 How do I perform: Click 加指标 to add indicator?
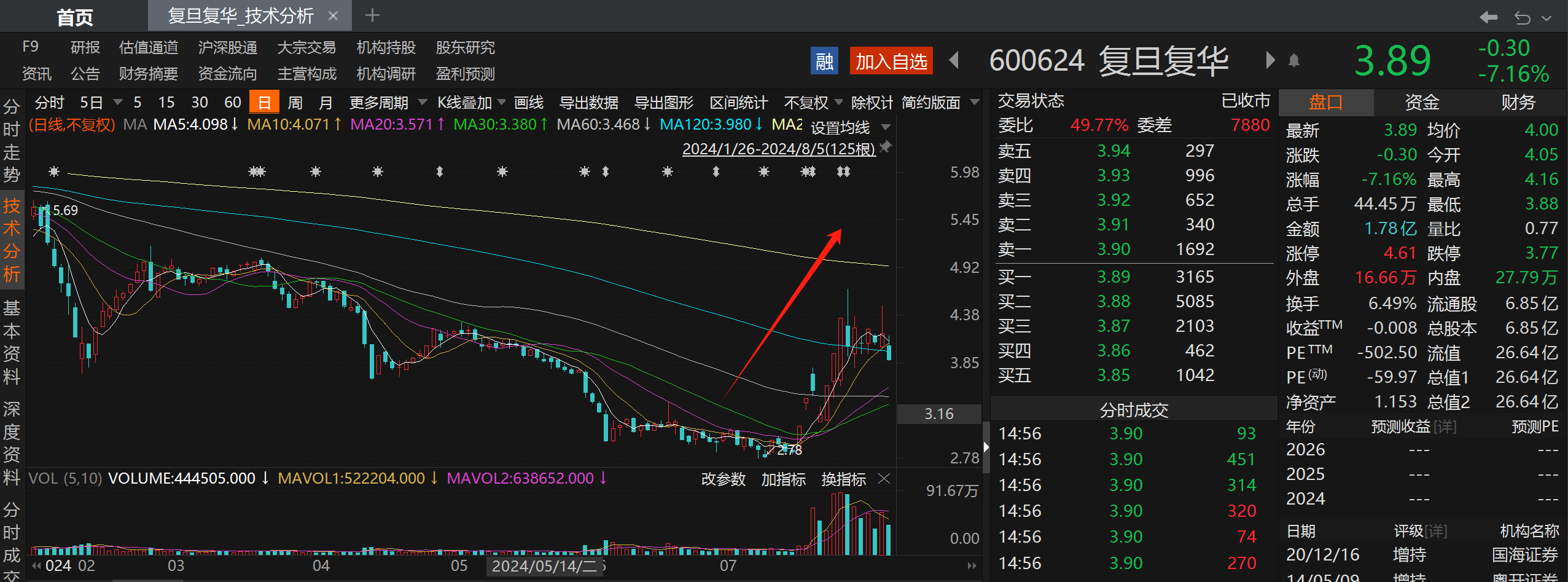pos(784,479)
